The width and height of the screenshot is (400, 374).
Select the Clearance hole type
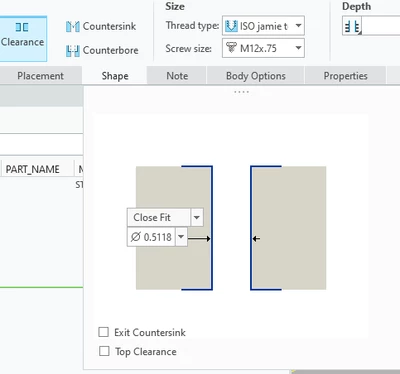(x=22, y=38)
